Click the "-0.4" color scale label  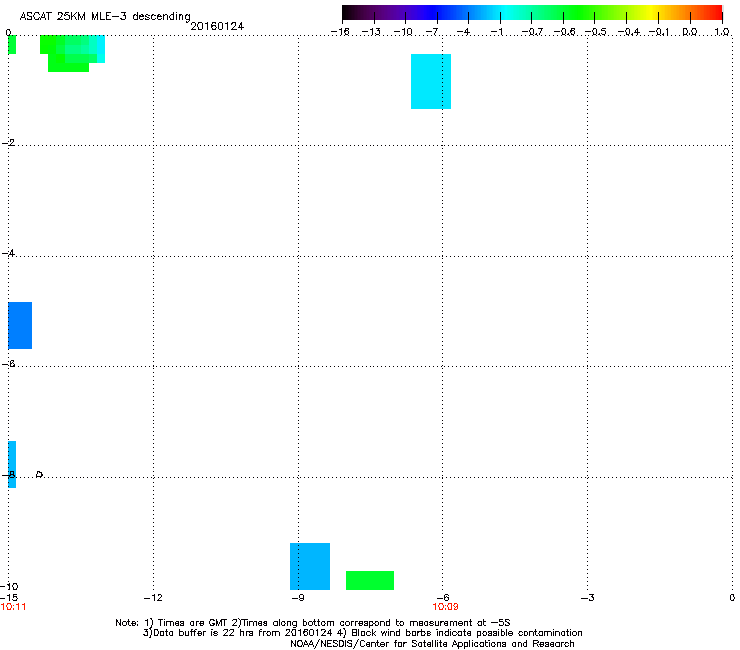629,32
